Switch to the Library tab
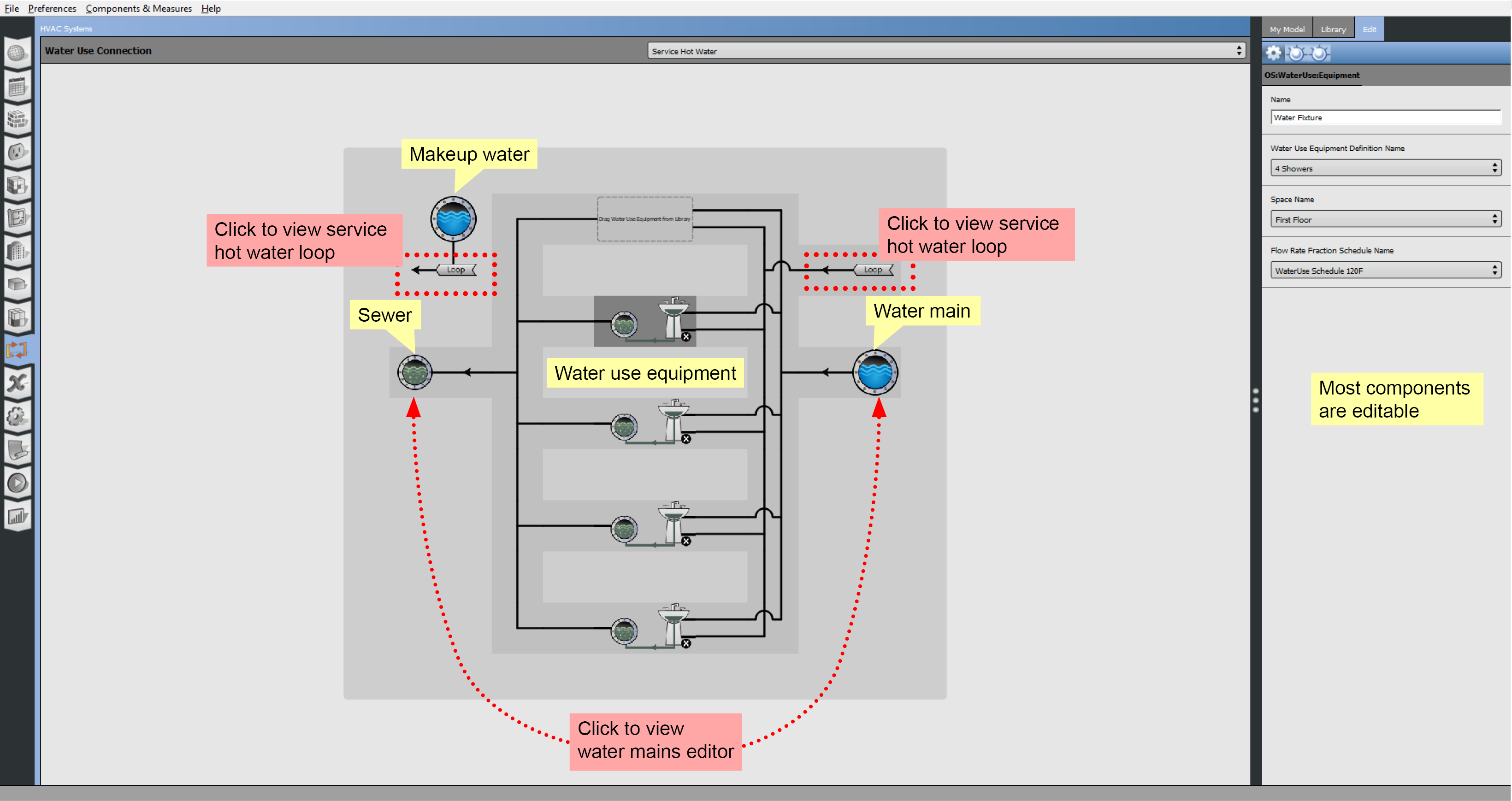 click(1333, 29)
